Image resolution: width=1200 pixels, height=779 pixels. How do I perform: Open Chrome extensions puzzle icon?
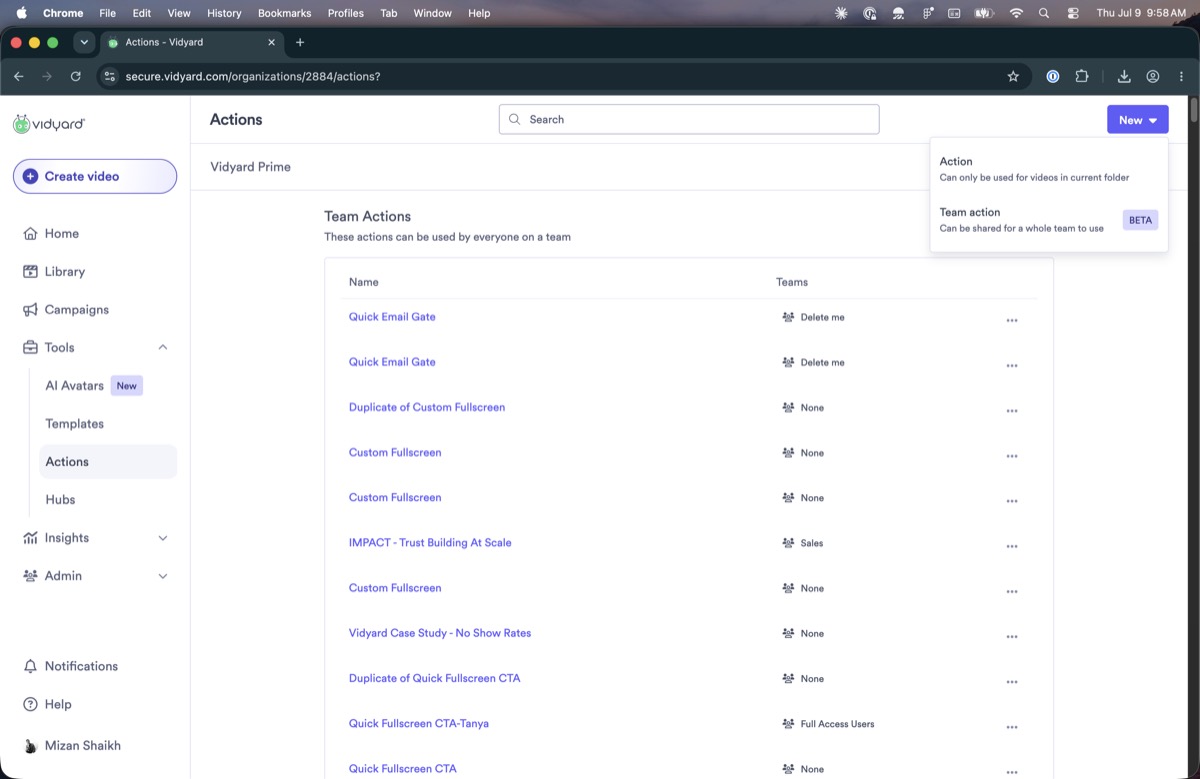point(1082,76)
